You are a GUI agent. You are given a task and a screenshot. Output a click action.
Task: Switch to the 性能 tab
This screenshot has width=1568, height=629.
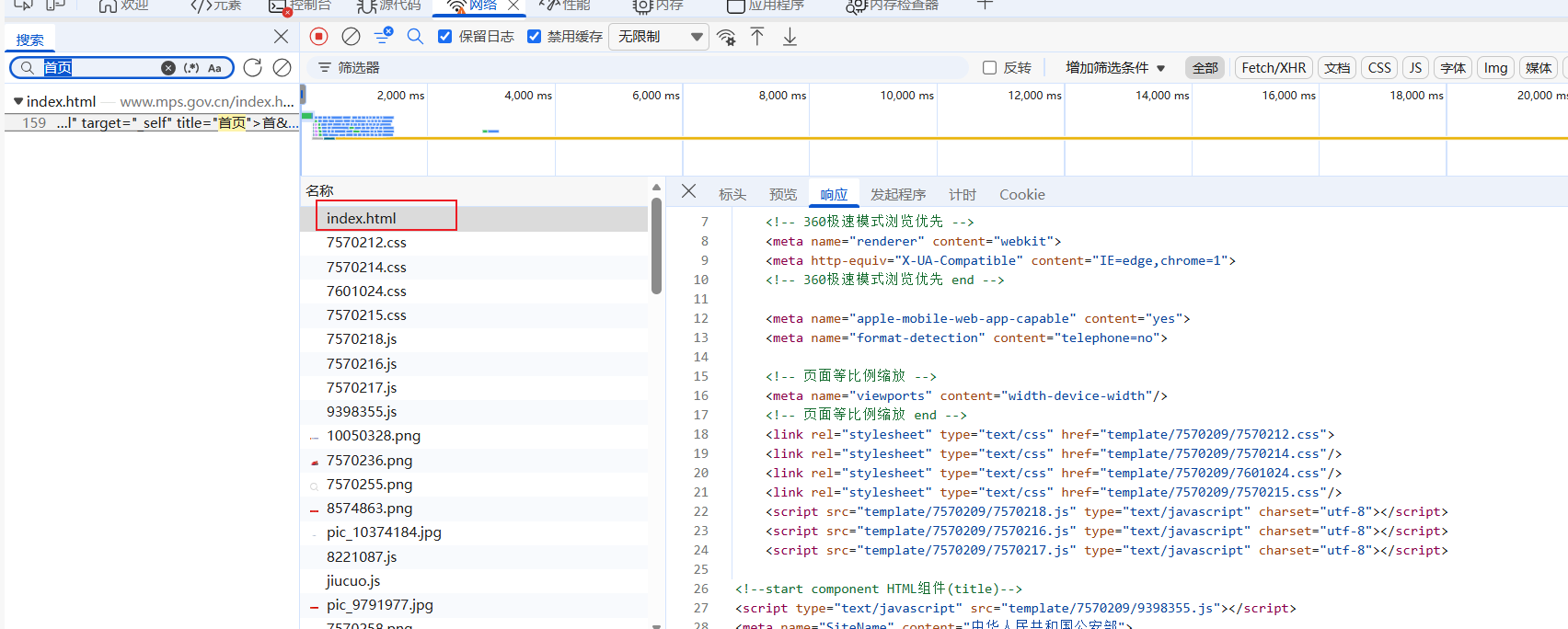(x=565, y=6)
